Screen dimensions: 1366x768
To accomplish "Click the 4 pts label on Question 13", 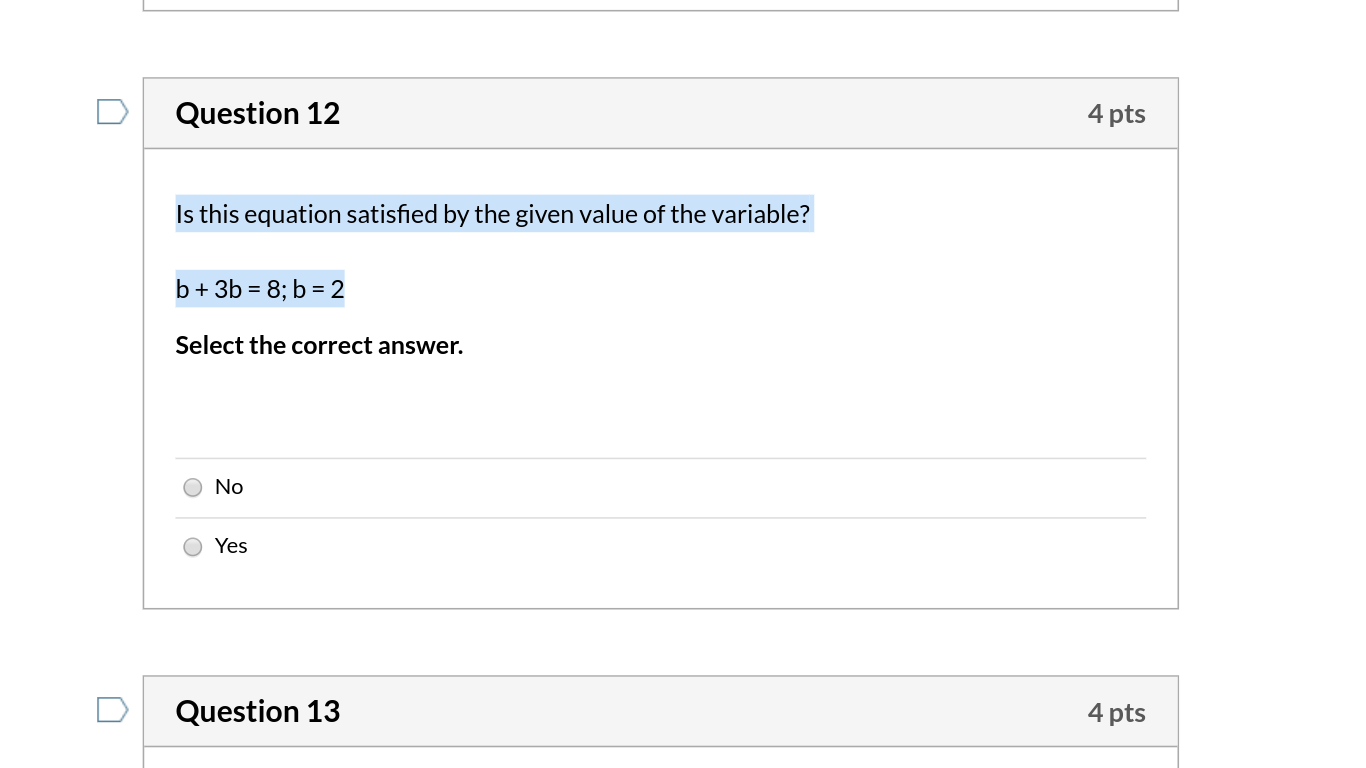I will (1116, 713).
